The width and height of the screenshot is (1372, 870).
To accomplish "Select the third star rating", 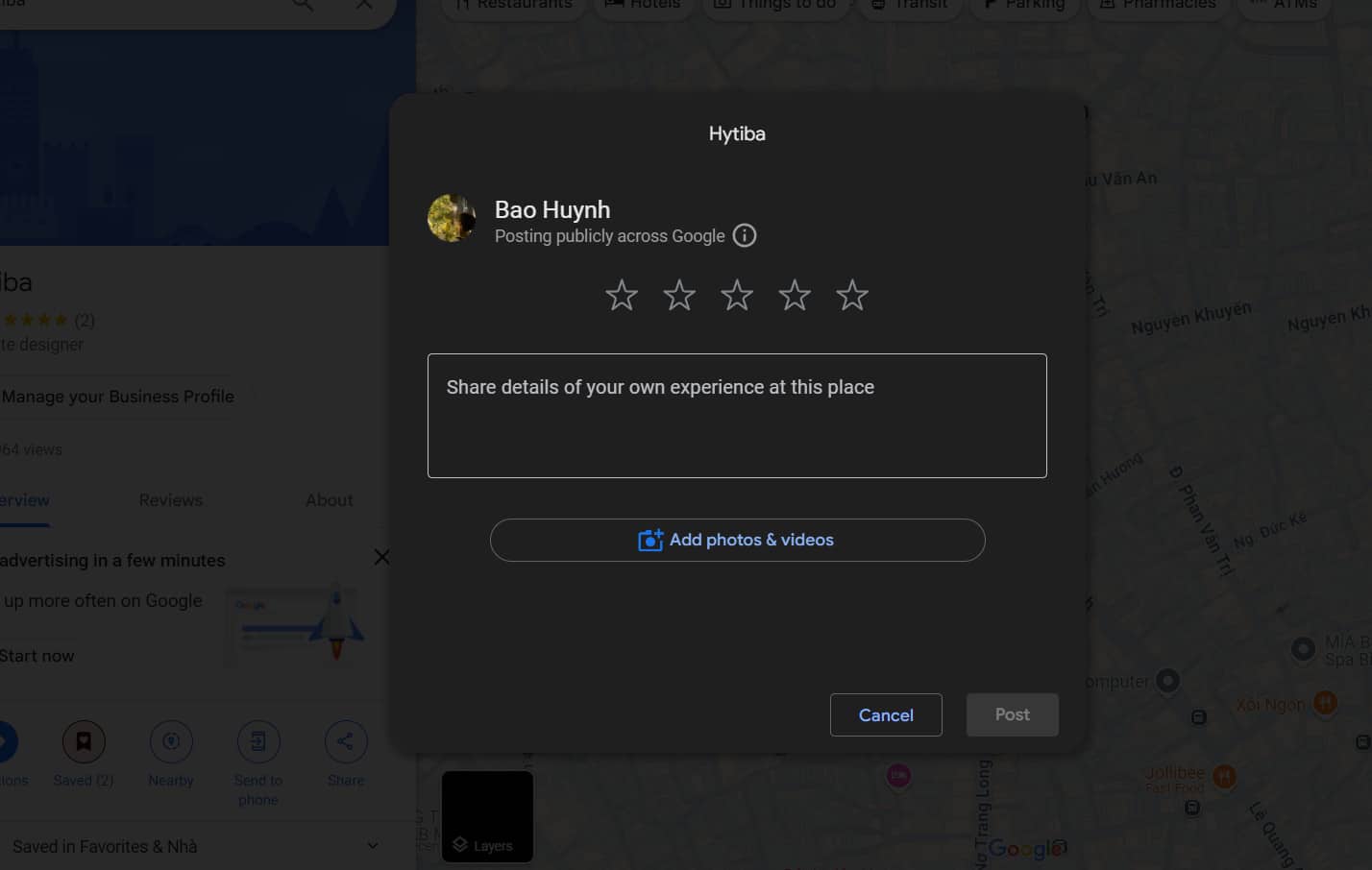I will tap(737, 295).
